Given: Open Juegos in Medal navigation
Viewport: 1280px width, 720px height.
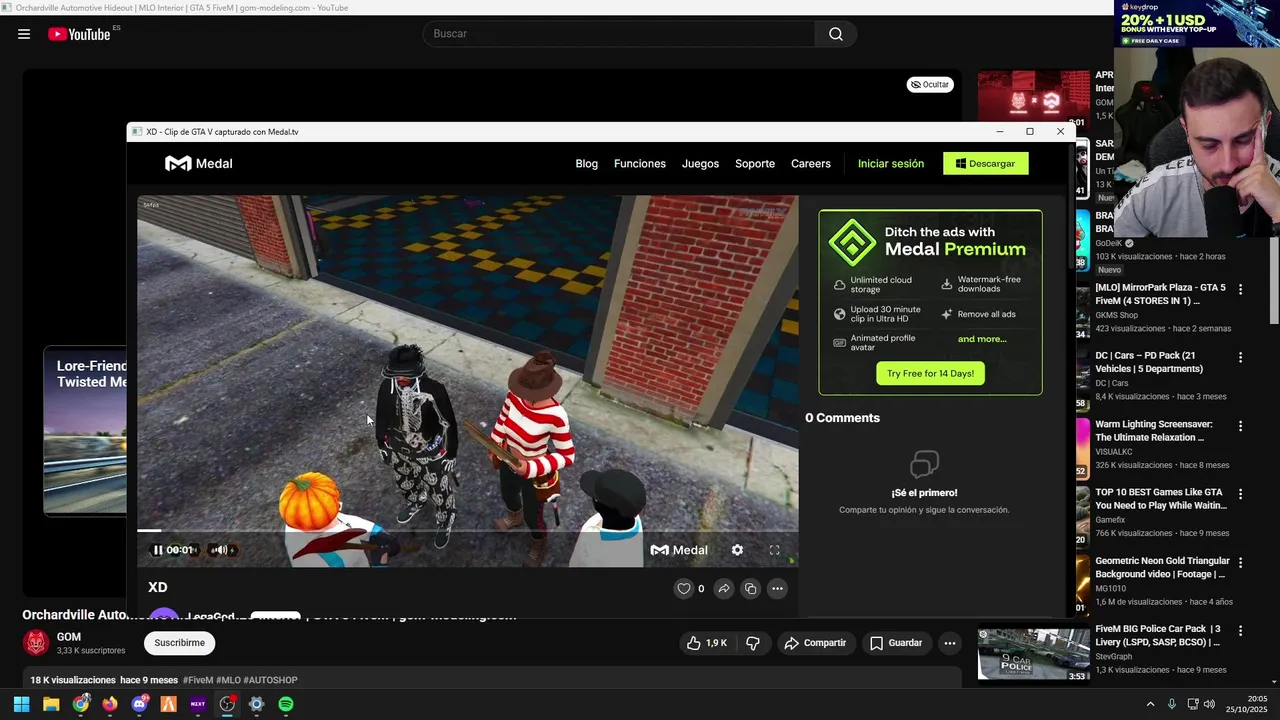Looking at the screenshot, I should [x=700, y=164].
